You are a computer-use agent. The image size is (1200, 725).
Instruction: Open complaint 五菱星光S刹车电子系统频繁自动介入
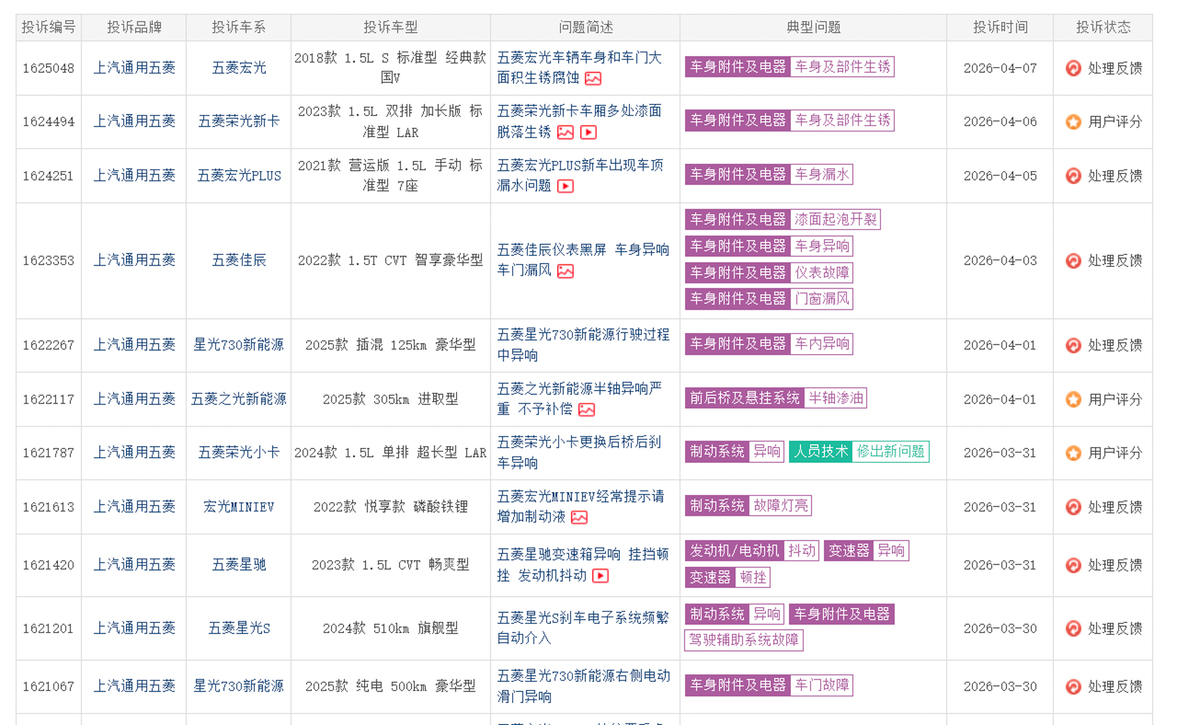point(582,628)
